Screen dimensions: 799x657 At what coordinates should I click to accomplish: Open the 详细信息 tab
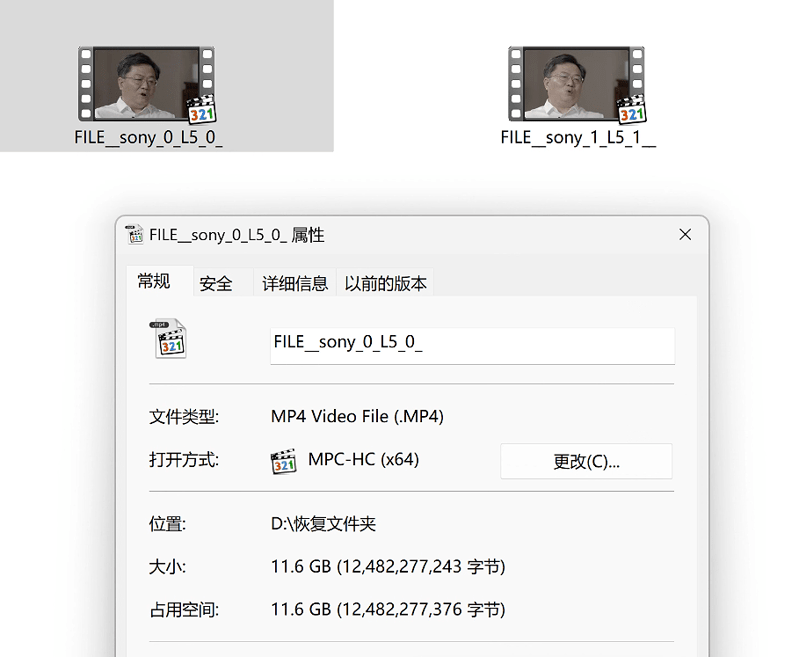pyautogui.click(x=295, y=283)
